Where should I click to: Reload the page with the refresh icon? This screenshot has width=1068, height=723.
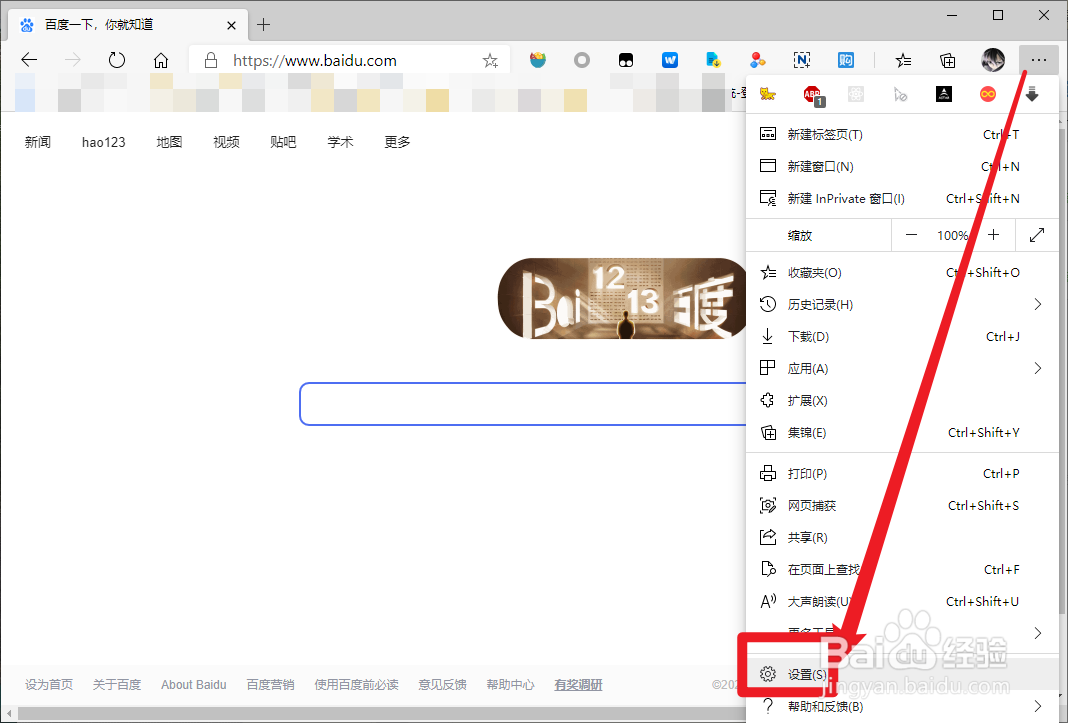click(x=116, y=60)
